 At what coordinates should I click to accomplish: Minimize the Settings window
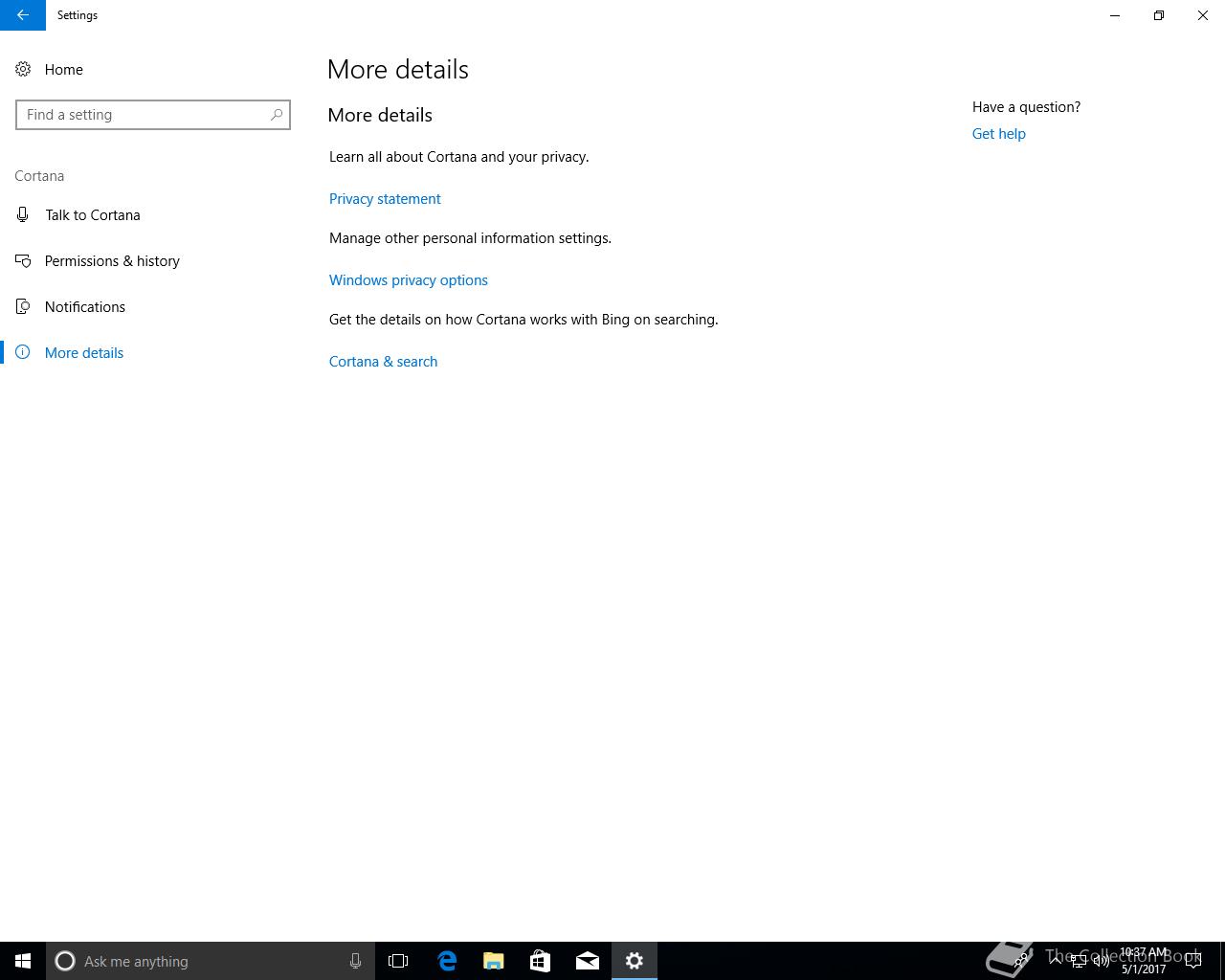click(1115, 15)
